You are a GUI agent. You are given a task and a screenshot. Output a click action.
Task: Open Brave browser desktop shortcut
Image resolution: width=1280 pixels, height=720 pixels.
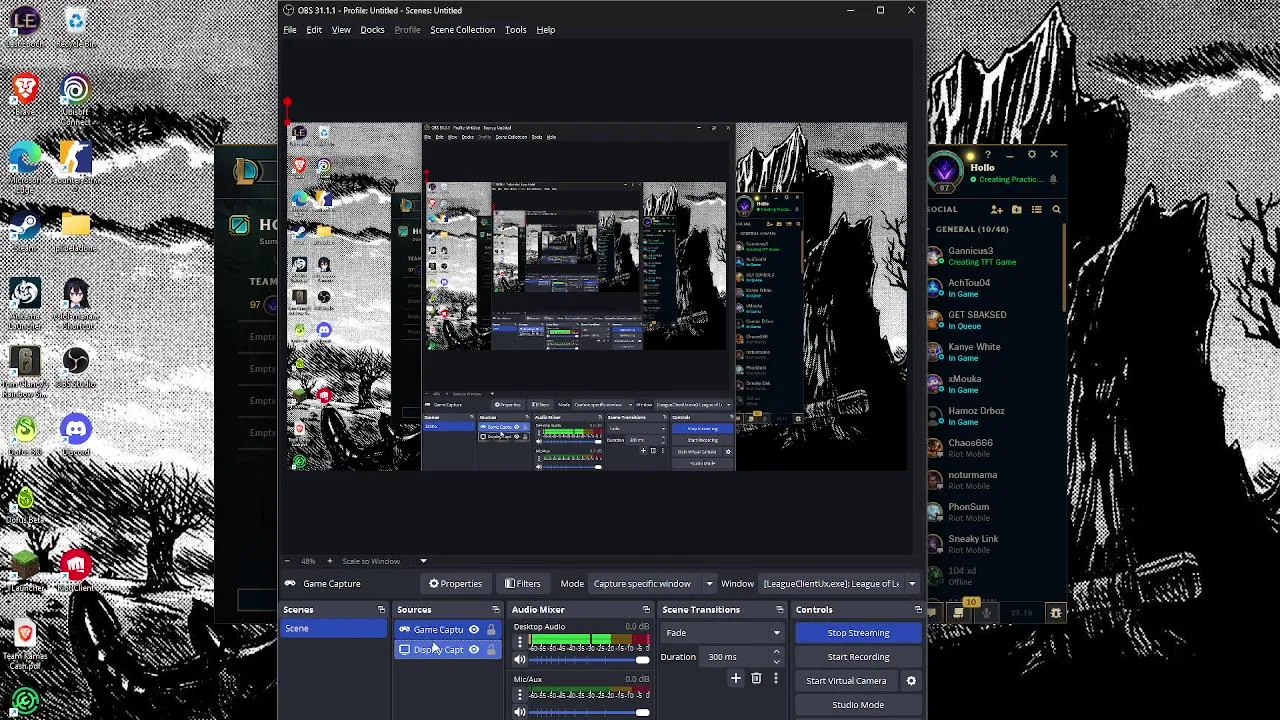point(25,95)
